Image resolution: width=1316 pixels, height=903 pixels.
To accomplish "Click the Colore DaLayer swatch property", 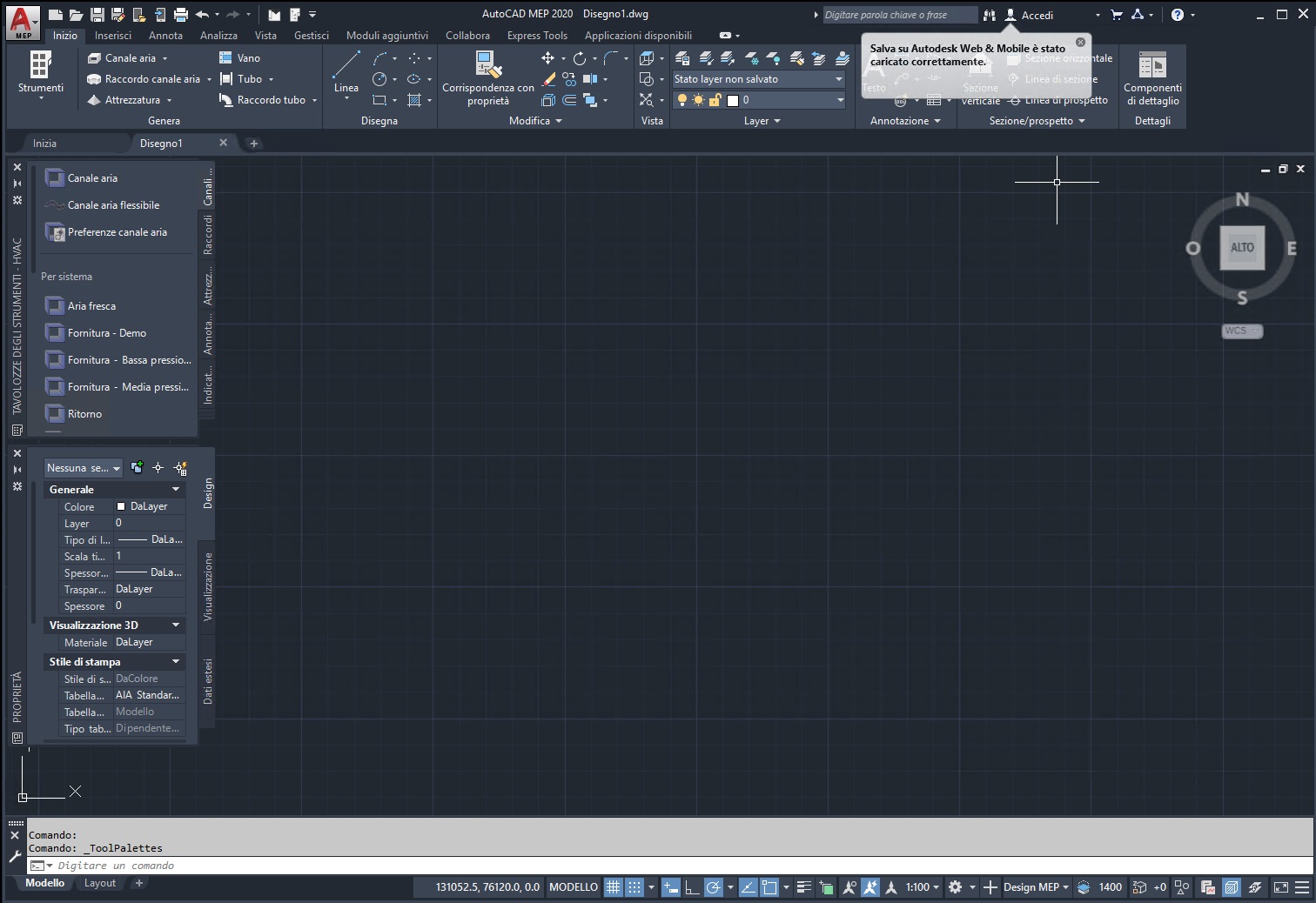I will [149, 506].
